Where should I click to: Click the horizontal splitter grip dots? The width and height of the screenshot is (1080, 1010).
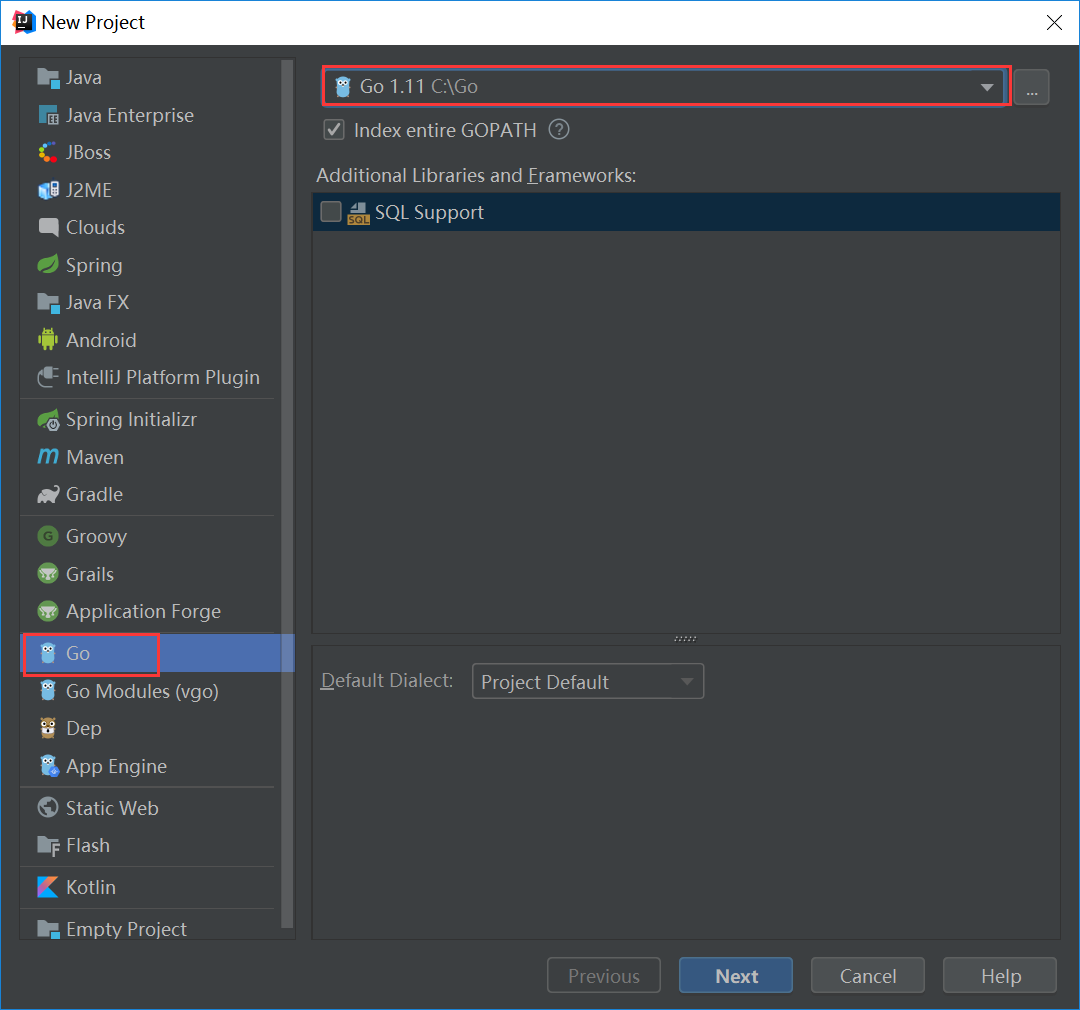point(685,639)
